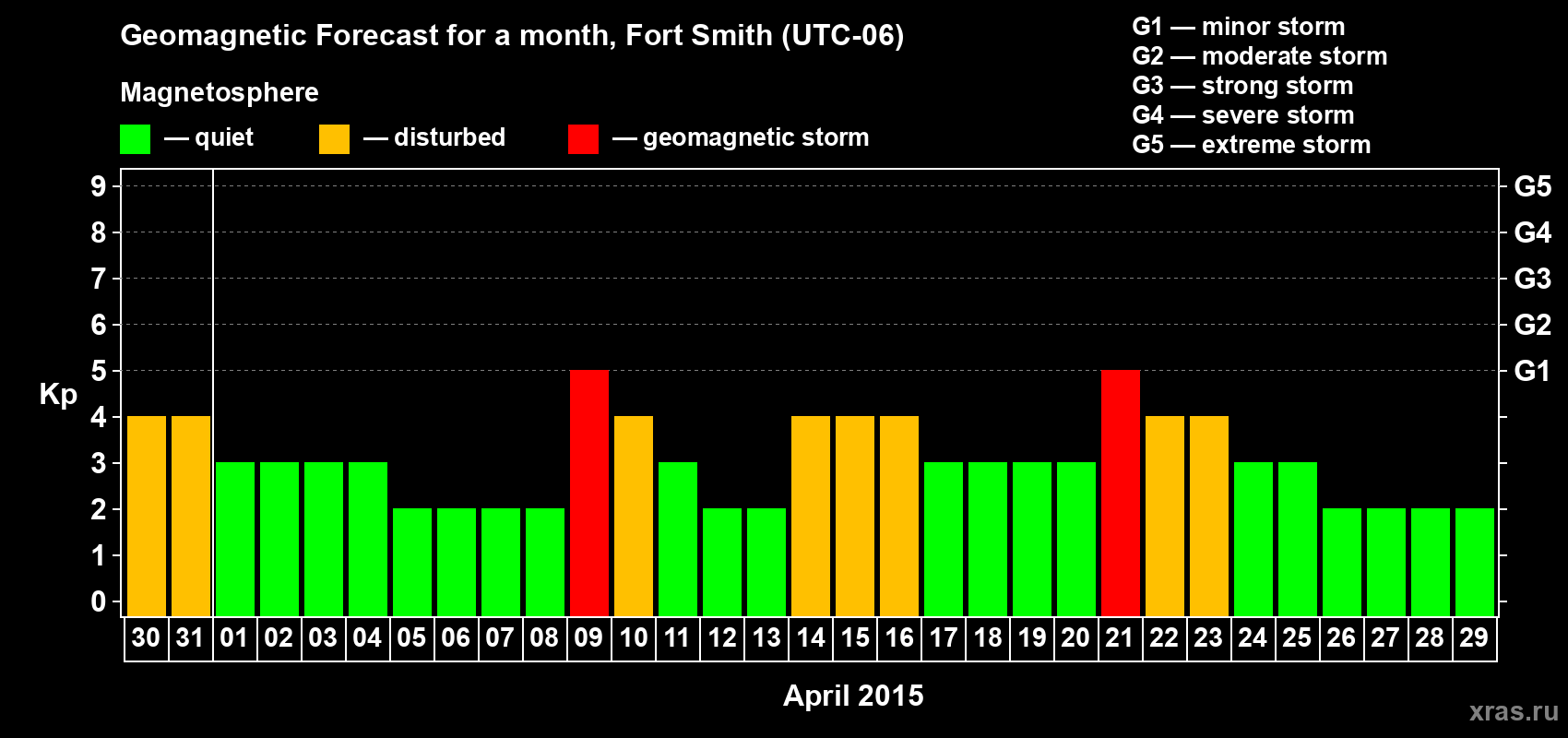
Task: Select the orange bar for April 16
Action: pos(899,517)
